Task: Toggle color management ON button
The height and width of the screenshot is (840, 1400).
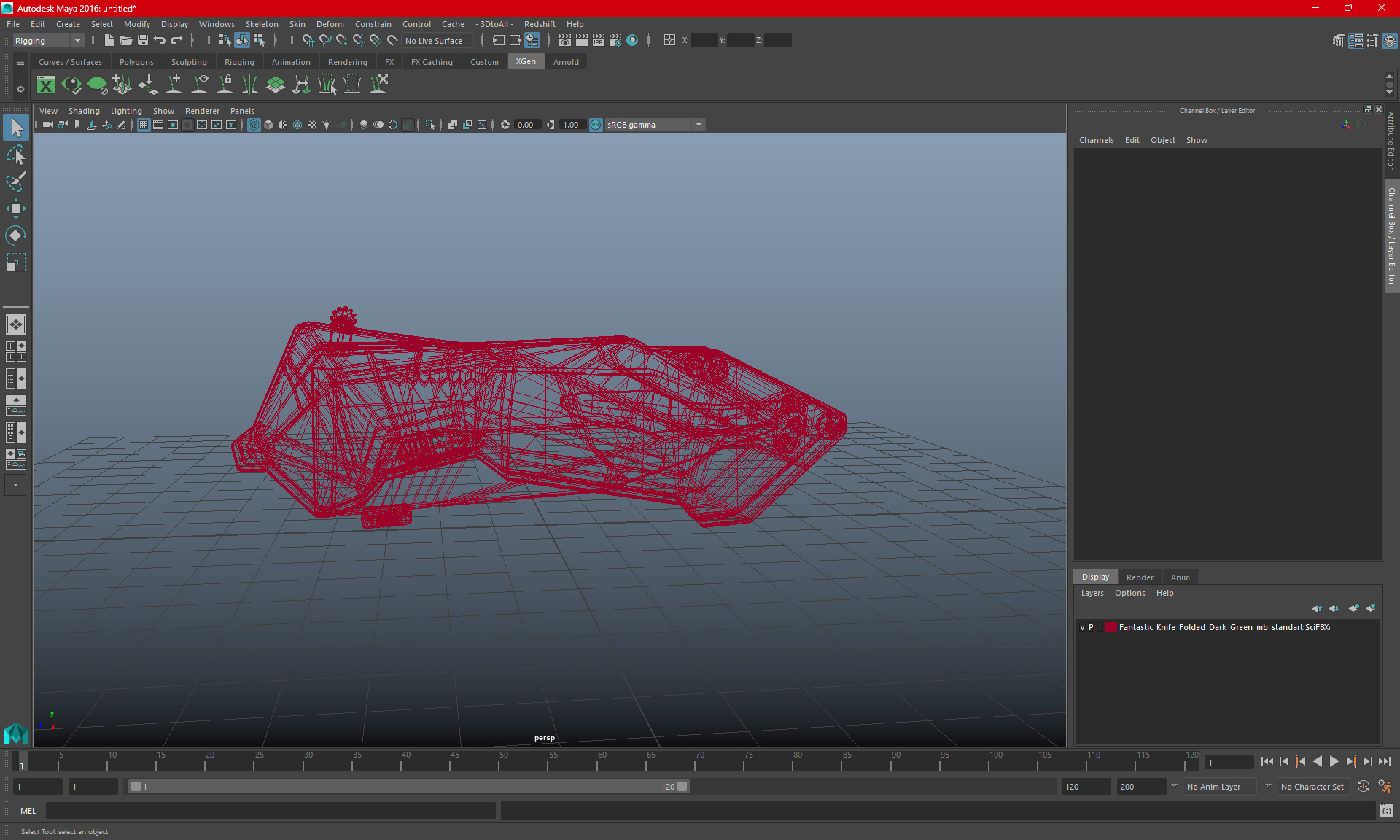Action: [x=596, y=125]
